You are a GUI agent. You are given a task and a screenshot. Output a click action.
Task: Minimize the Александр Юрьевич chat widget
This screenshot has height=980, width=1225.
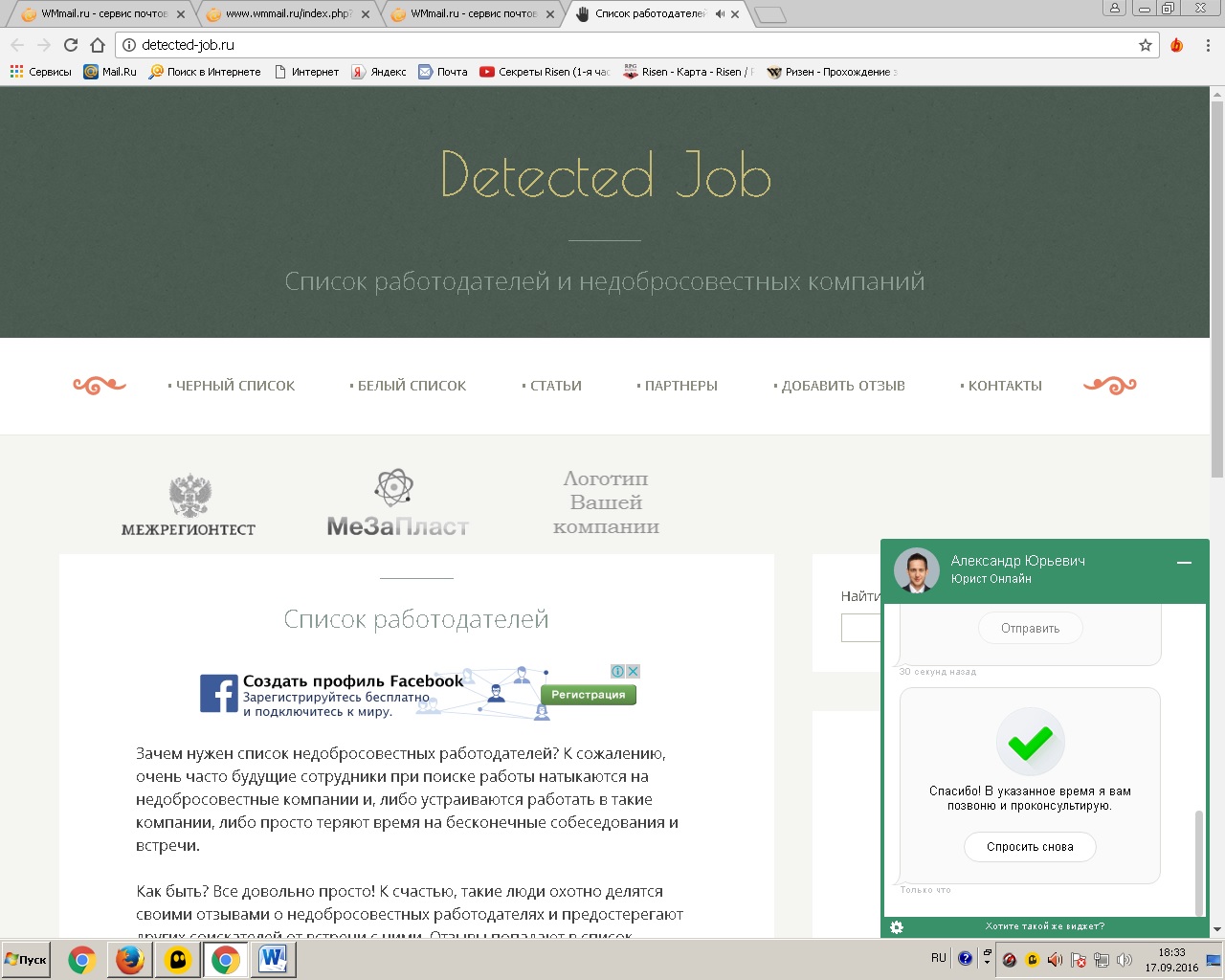pyautogui.click(x=1184, y=563)
